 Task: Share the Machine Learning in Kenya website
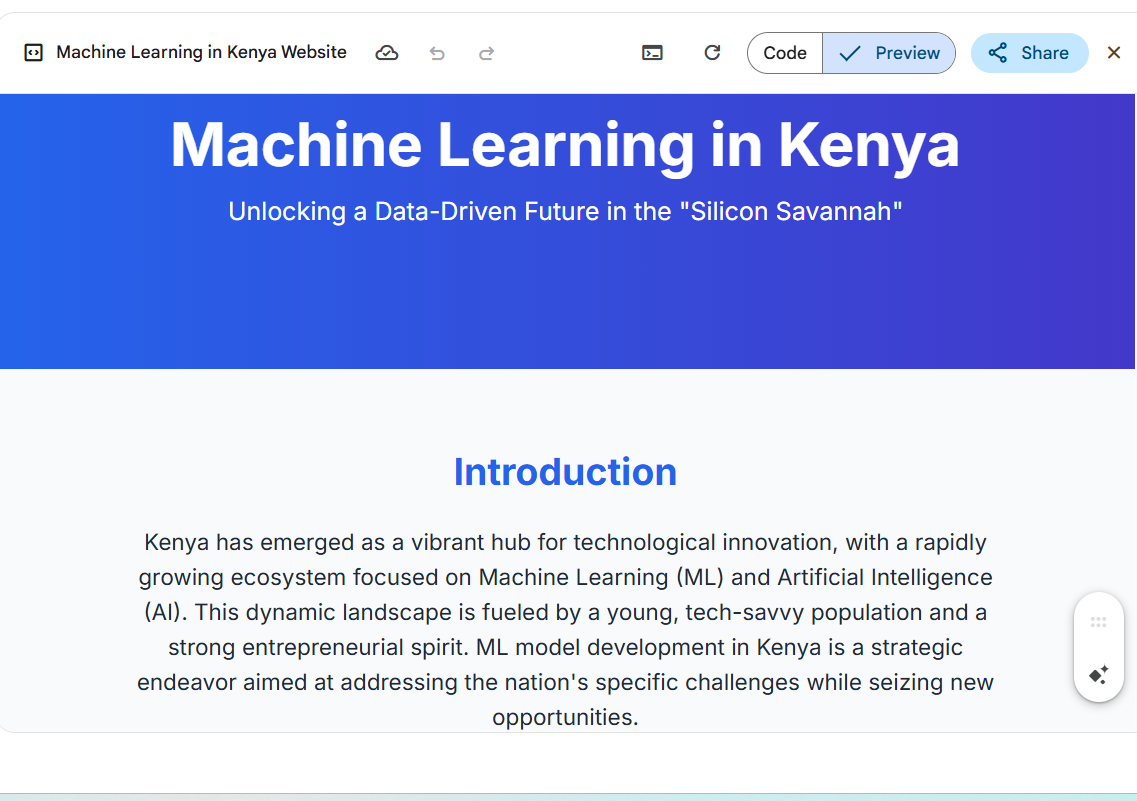point(1029,53)
